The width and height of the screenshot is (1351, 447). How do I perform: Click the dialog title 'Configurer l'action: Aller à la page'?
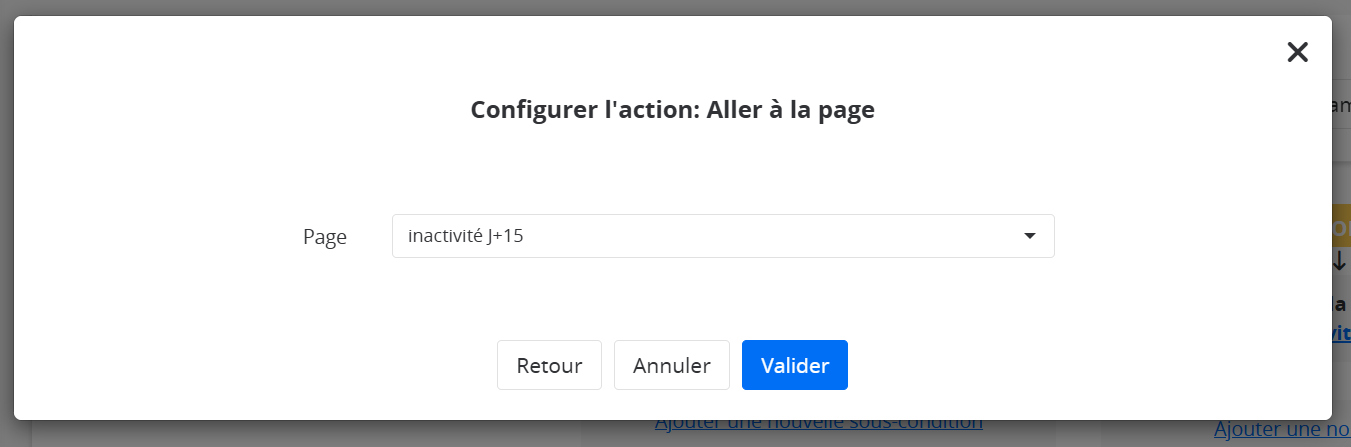tap(672, 110)
